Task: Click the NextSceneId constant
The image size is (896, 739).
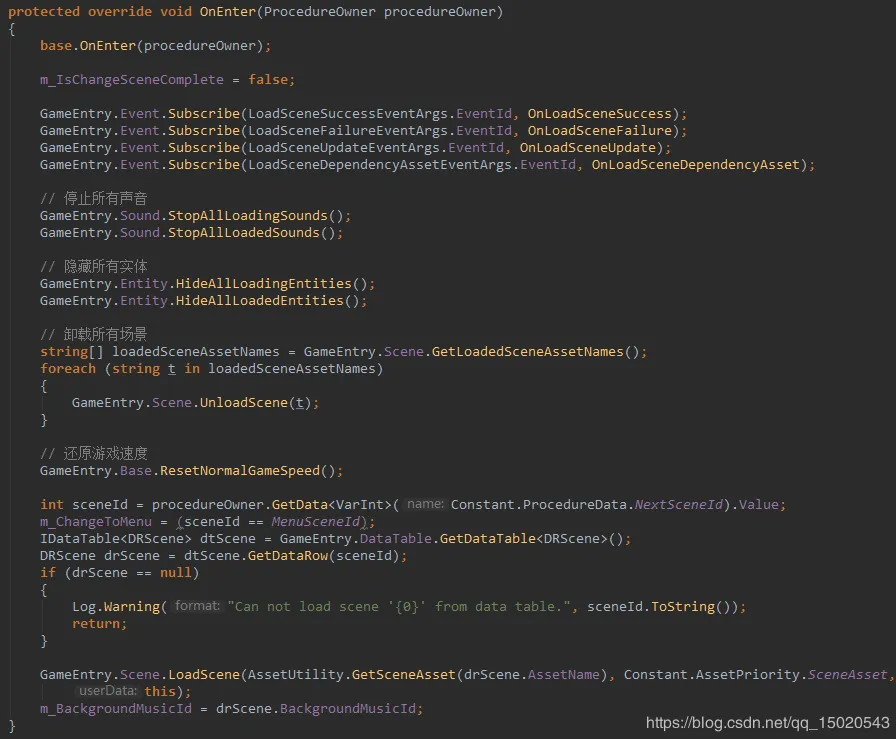Action: click(679, 505)
